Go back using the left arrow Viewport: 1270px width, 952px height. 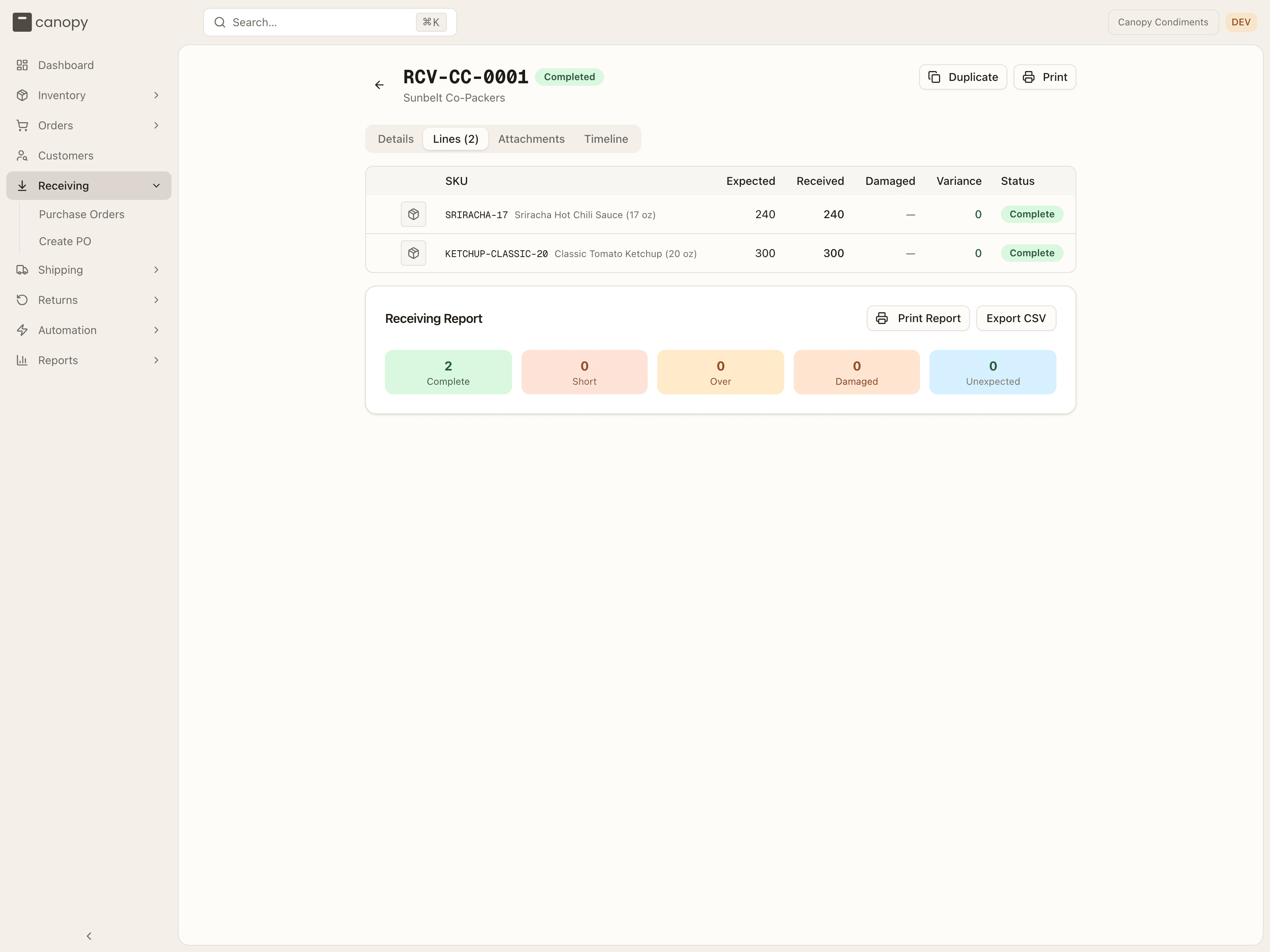(379, 85)
